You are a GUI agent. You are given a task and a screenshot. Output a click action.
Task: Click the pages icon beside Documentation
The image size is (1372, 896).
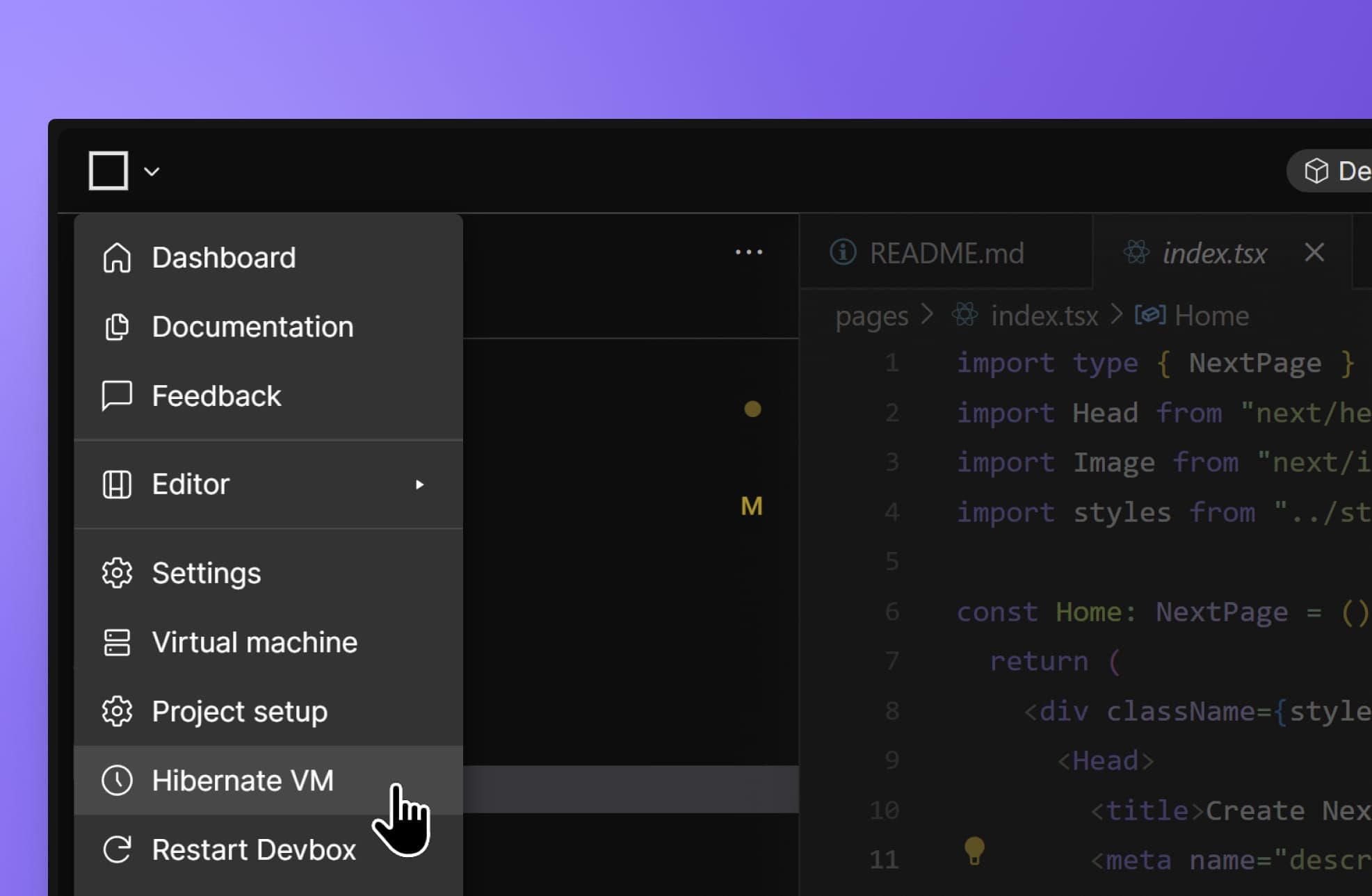pos(118,327)
